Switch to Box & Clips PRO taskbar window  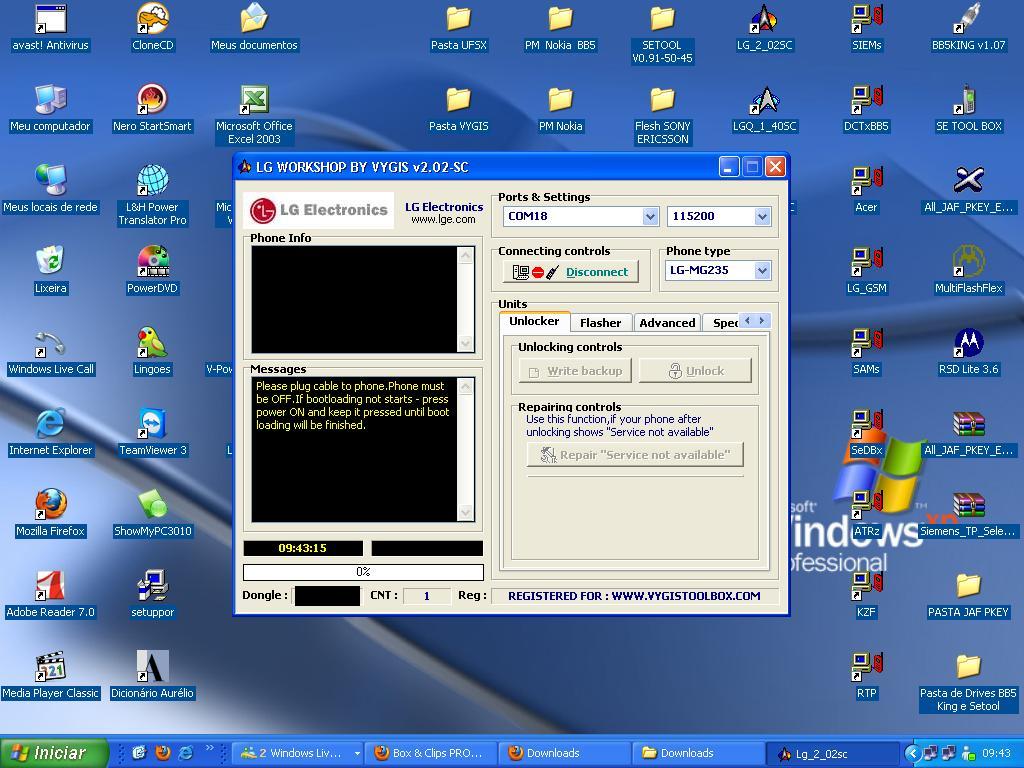coord(430,753)
